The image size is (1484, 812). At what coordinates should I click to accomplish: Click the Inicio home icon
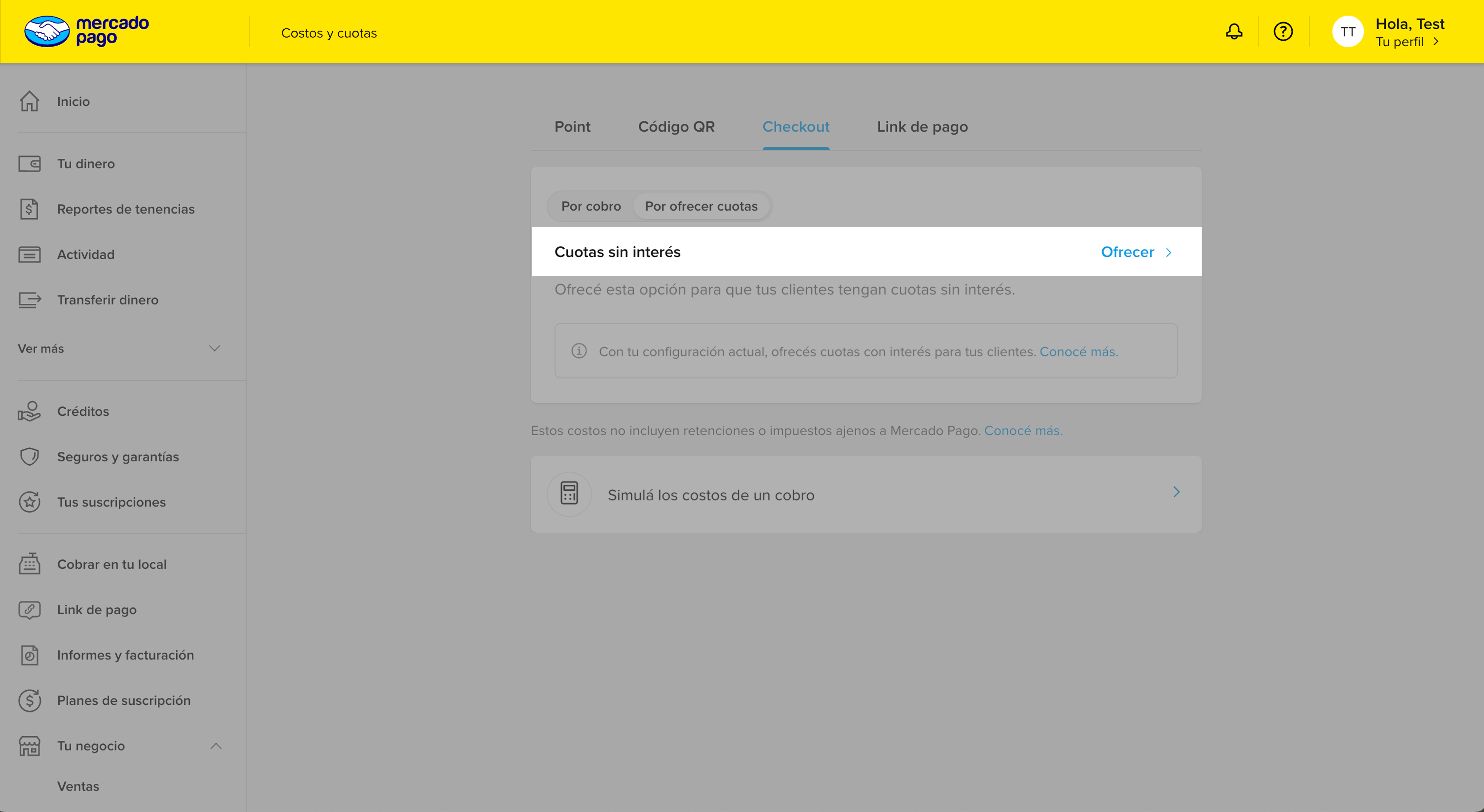point(29,101)
